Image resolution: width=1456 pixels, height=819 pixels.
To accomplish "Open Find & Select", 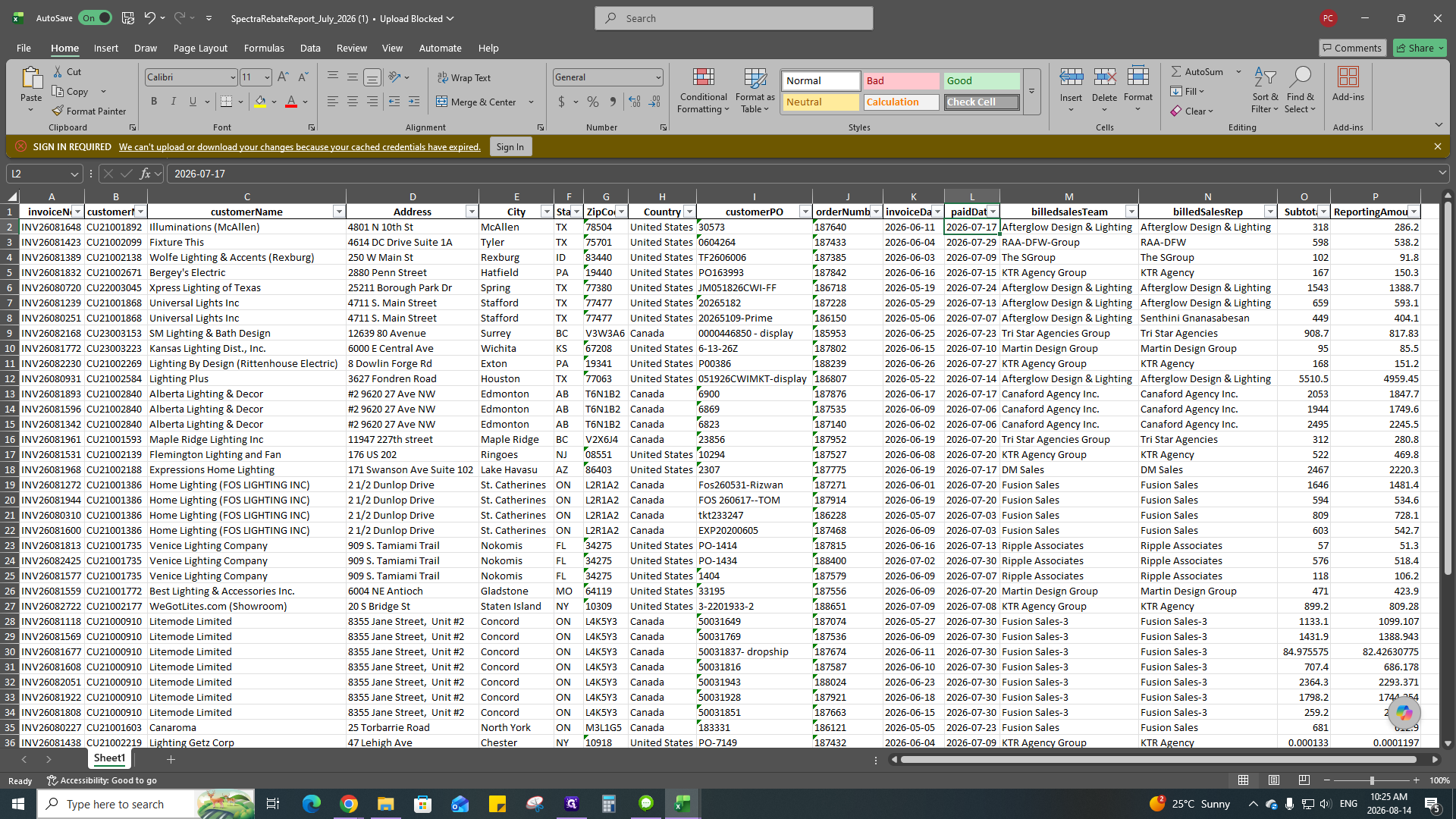I will [x=1300, y=91].
